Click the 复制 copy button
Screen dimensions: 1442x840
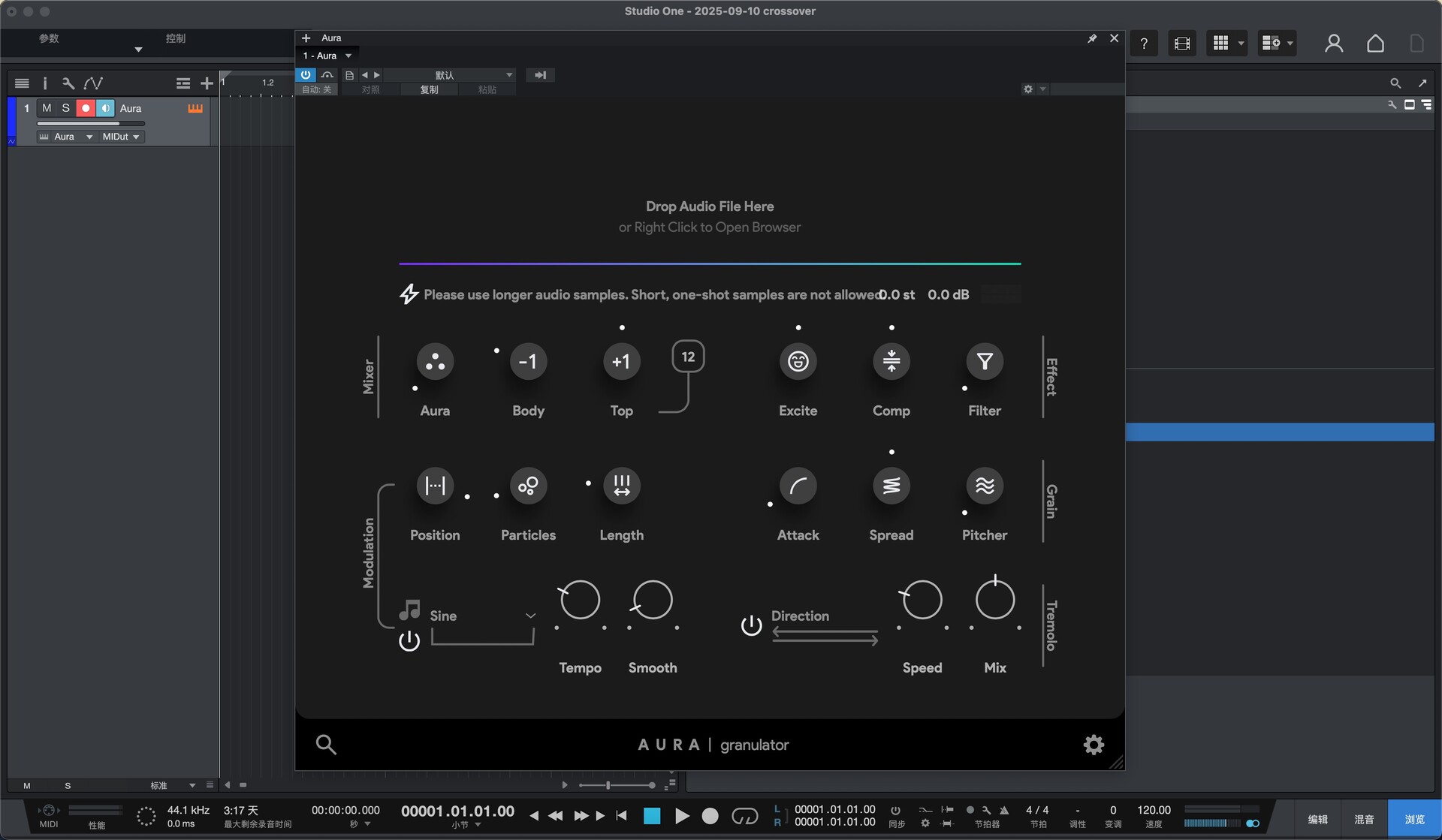tap(429, 89)
